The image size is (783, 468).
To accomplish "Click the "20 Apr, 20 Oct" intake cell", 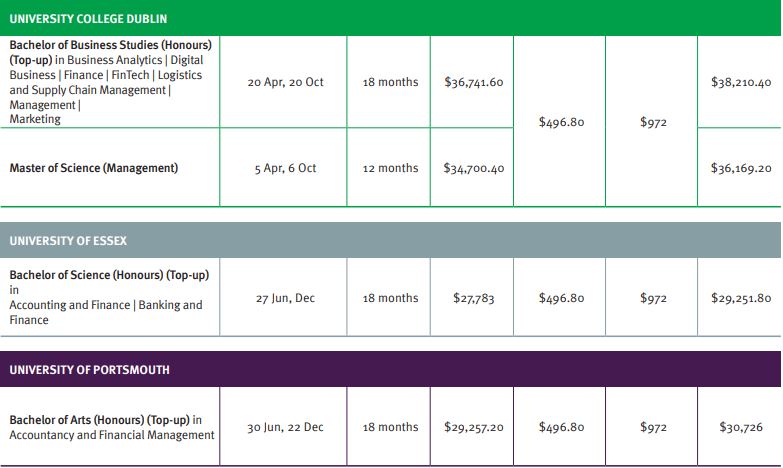I will pyautogui.click(x=285, y=82).
